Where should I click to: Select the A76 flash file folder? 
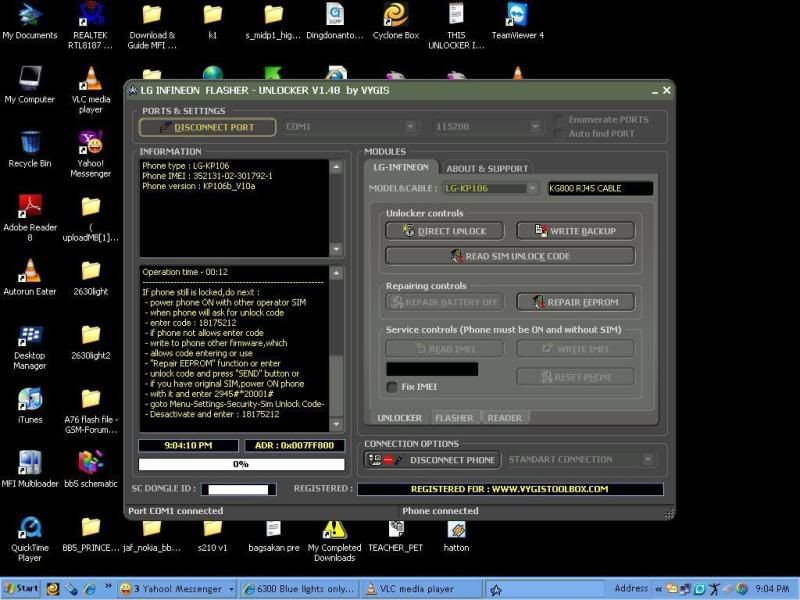click(x=90, y=411)
